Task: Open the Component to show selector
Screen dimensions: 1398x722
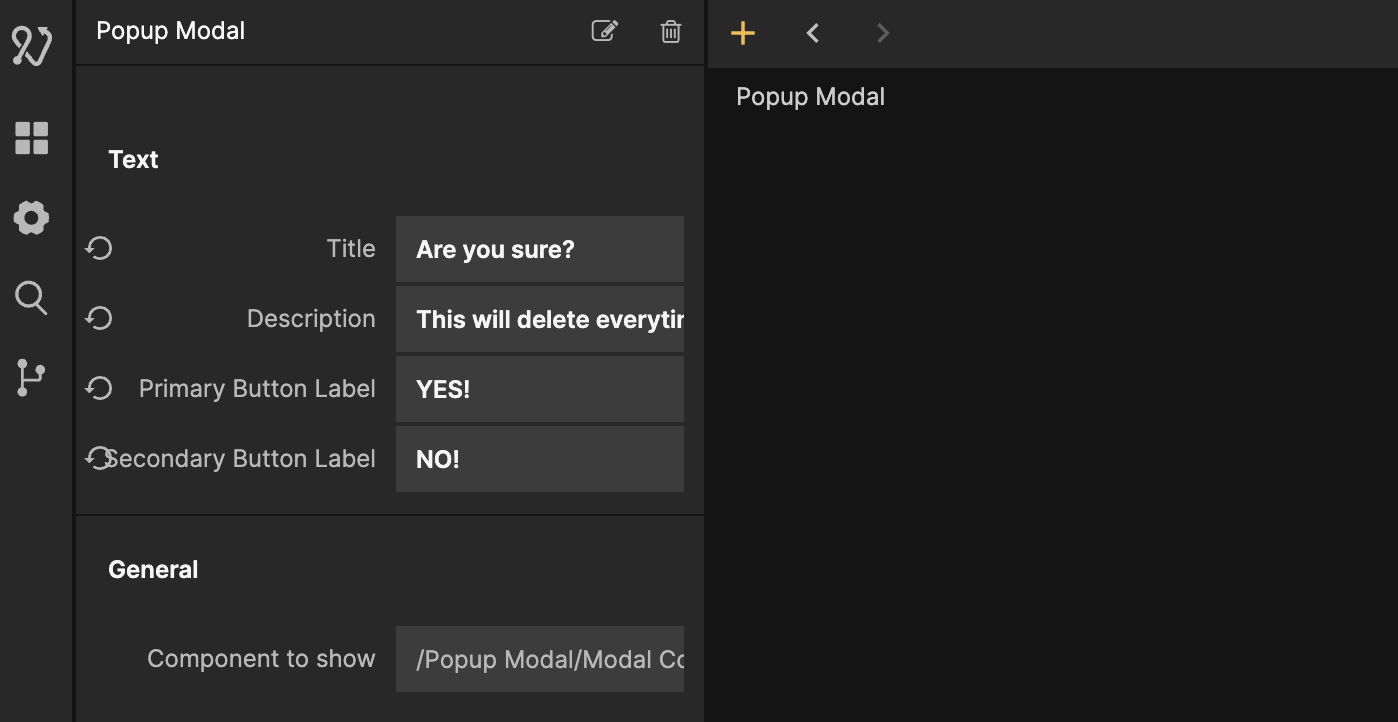Action: (x=540, y=659)
